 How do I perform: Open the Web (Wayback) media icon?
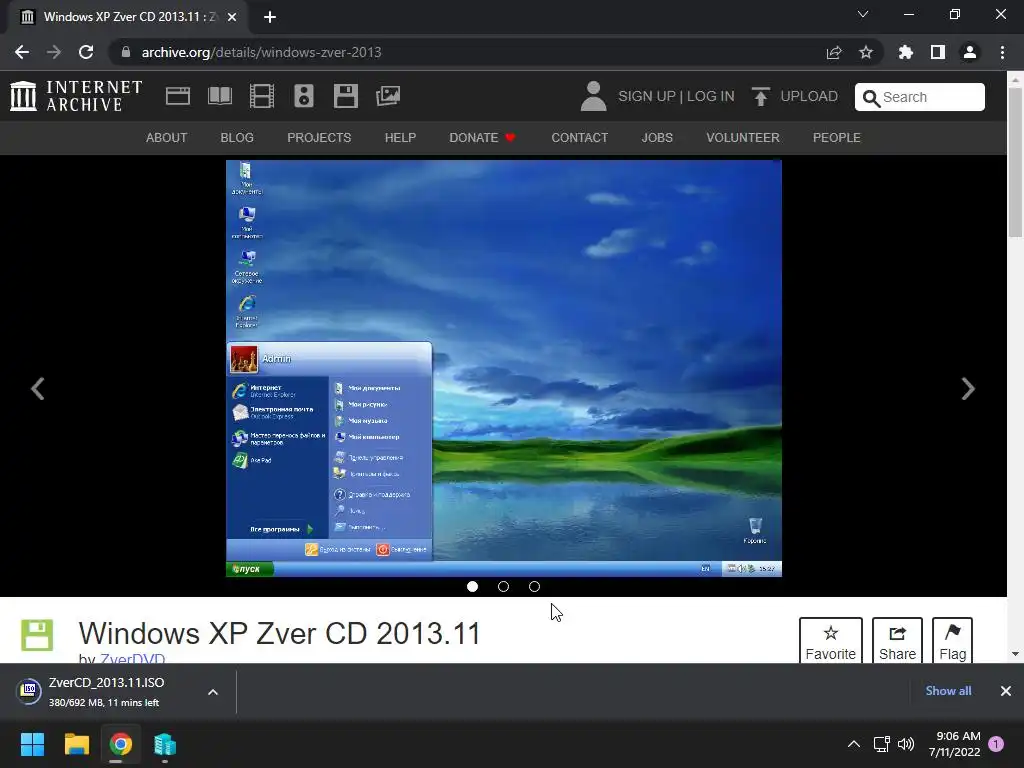[x=178, y=96]
